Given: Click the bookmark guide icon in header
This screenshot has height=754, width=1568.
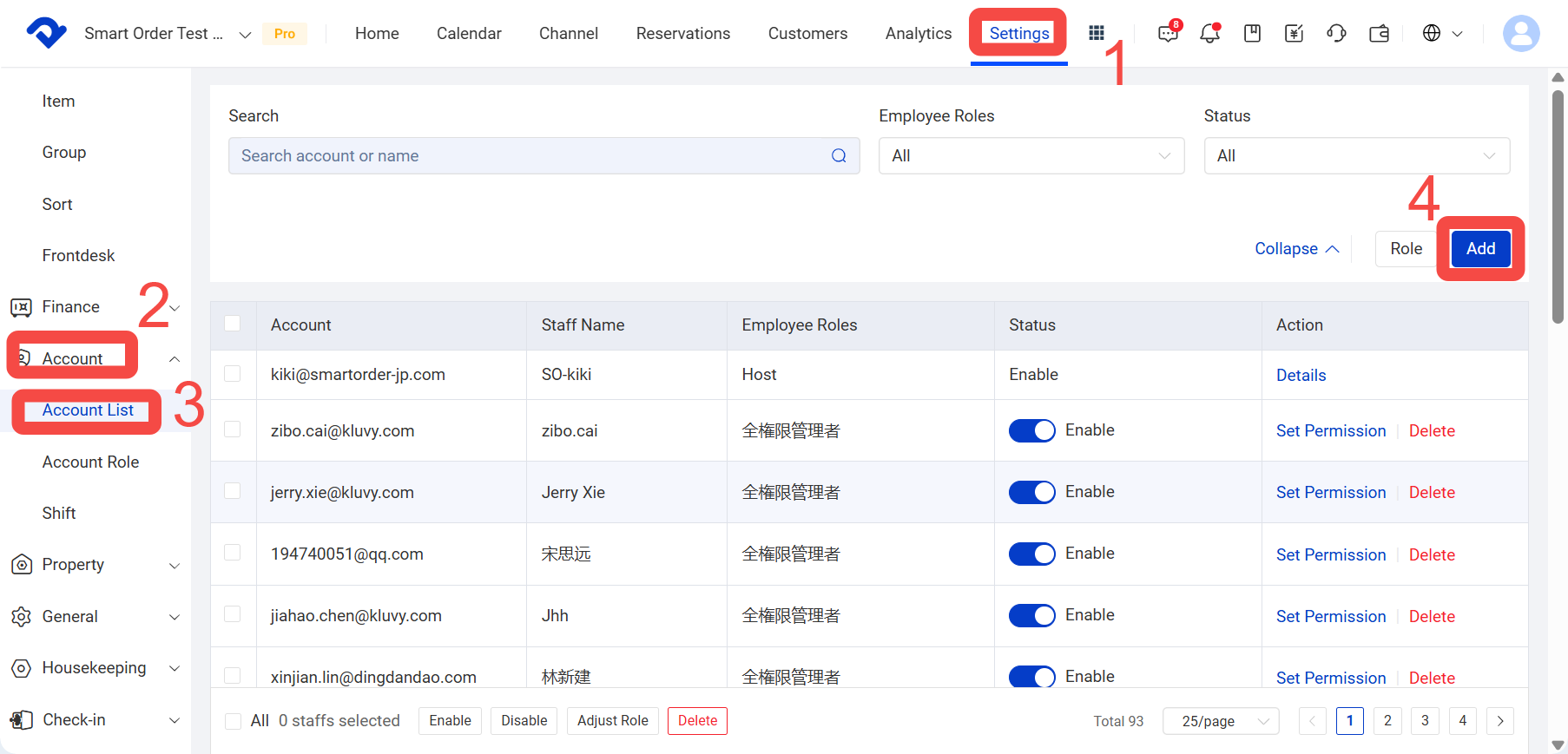Looking at the screenshot, I should pos(1252,33).
